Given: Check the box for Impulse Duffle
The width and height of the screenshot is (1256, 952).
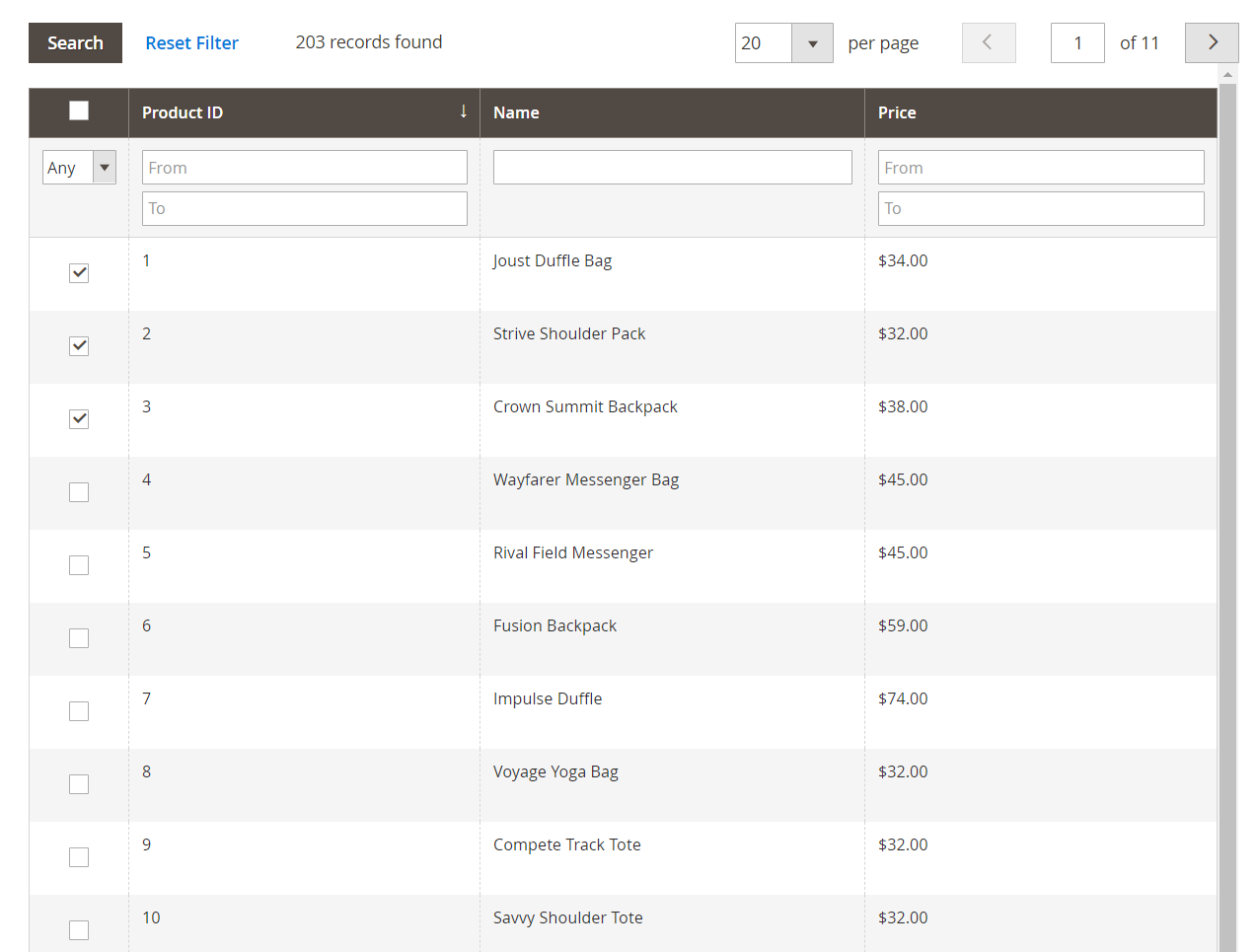Looking at the screenshot, I should point(79,711).
